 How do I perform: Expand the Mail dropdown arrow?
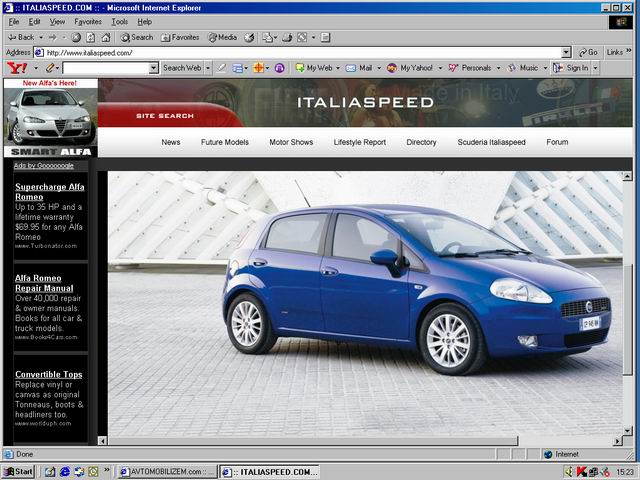tap(379, 68)
